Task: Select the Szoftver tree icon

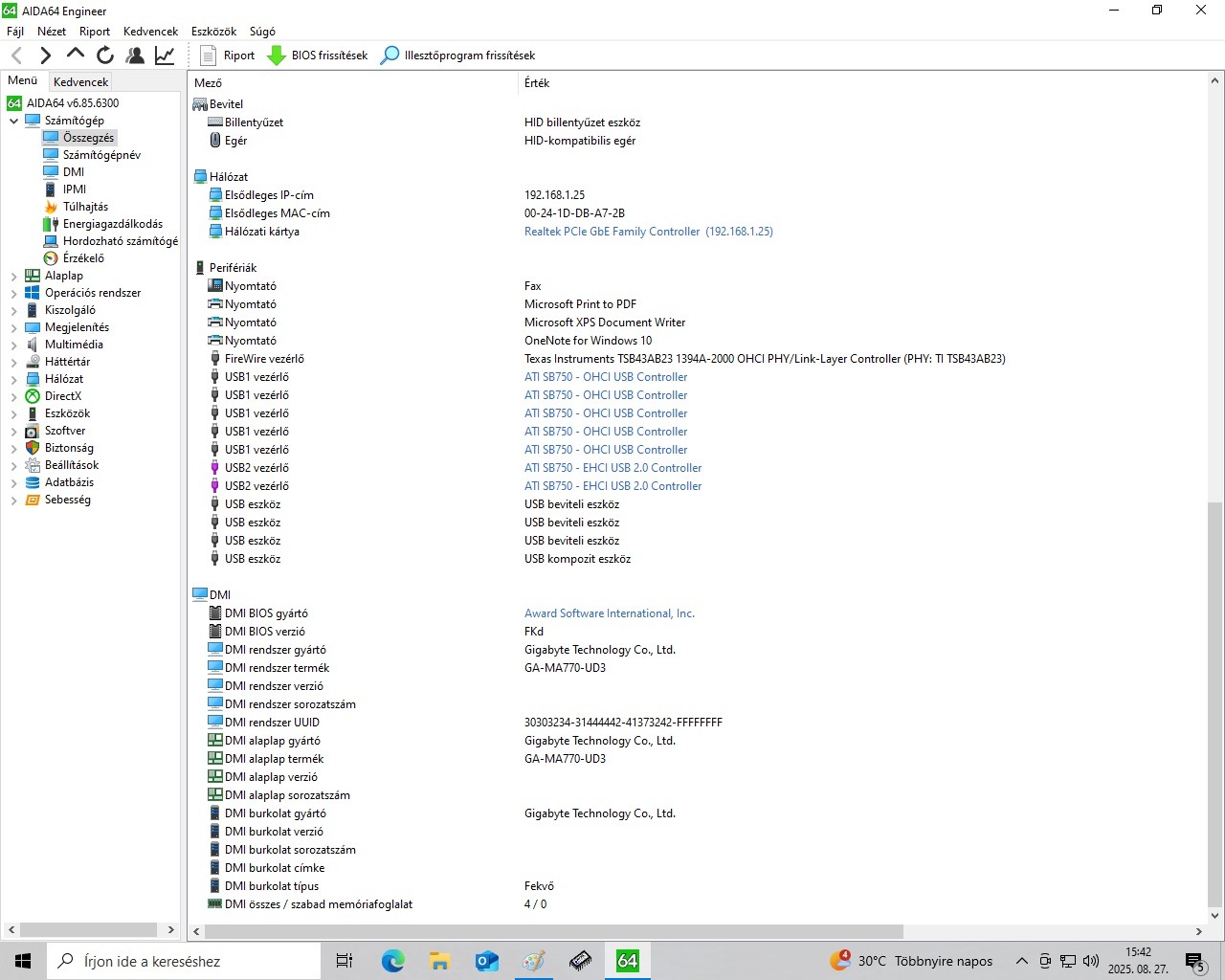Action: 33,431
